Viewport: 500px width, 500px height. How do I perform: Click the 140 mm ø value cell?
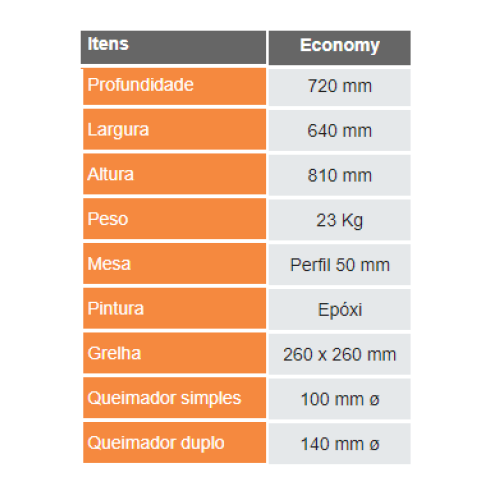340,444
